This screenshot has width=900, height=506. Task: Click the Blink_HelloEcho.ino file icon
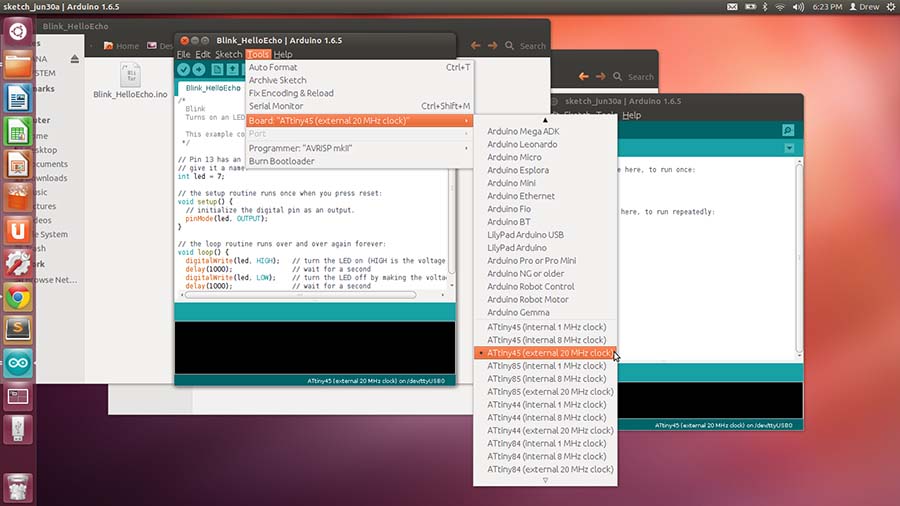(130, 75)
